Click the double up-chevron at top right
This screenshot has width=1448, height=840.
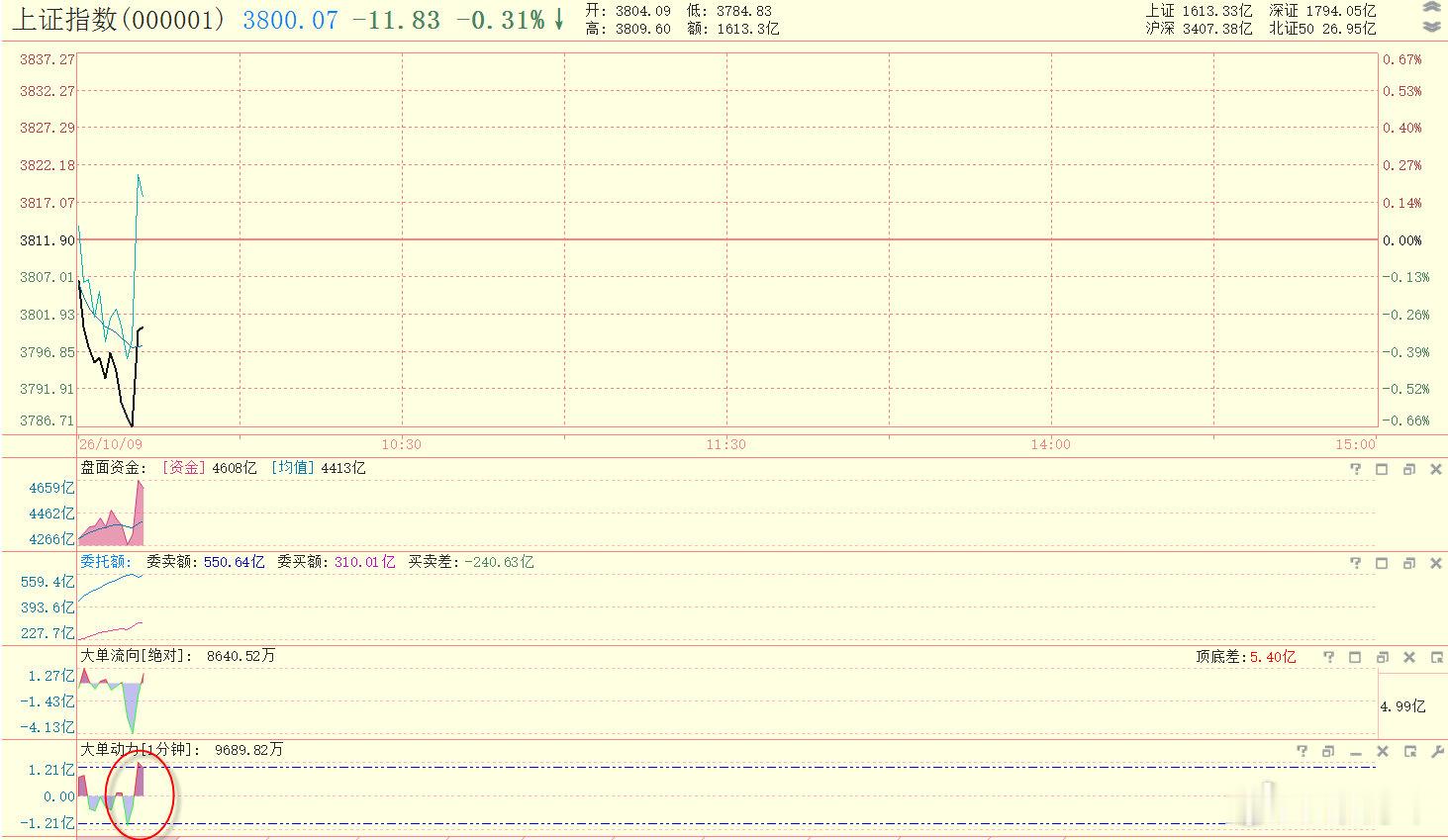(x=1431, y=8)
